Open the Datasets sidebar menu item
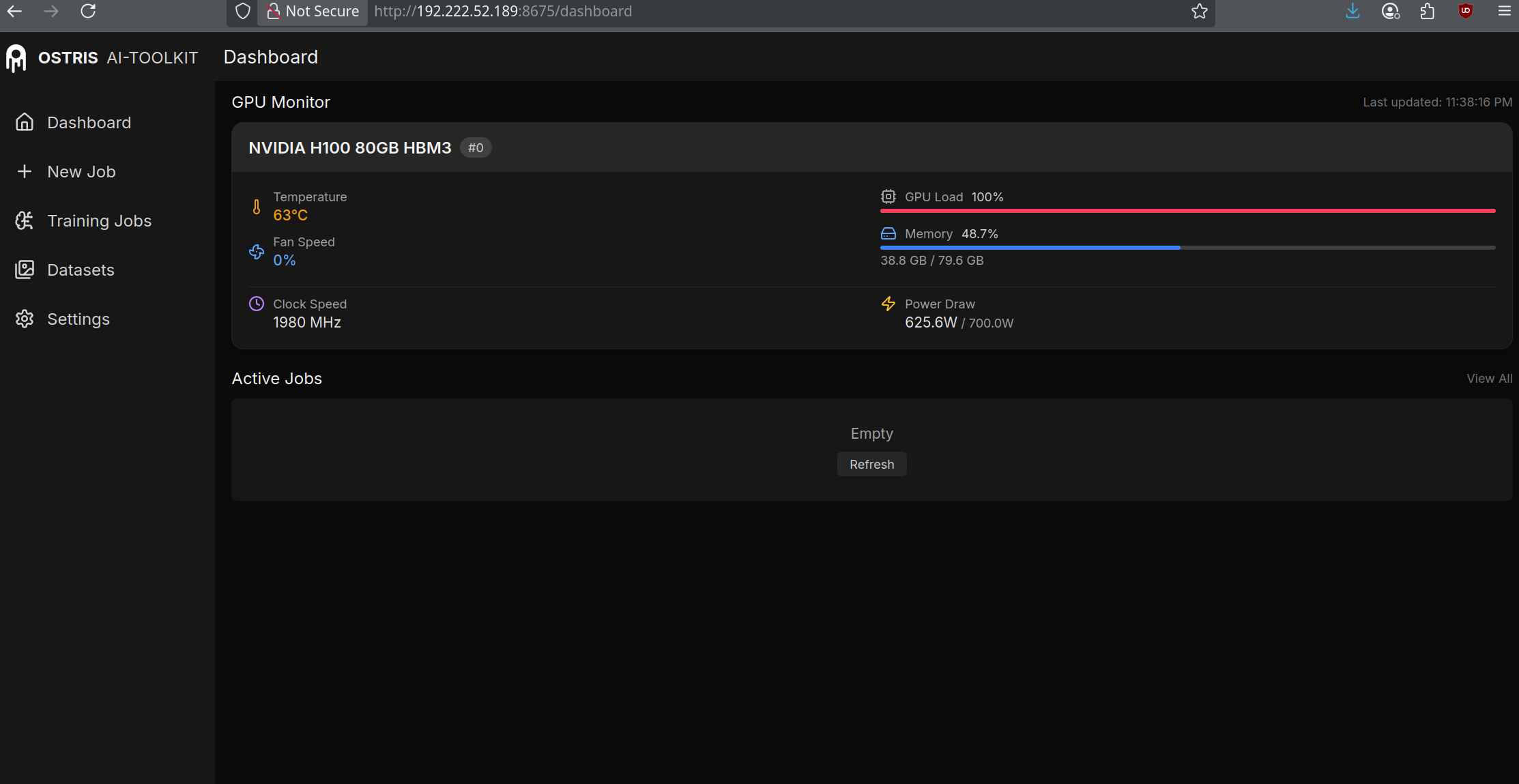Viewport: 1519px width, 784px height. (x=81, y=270)
